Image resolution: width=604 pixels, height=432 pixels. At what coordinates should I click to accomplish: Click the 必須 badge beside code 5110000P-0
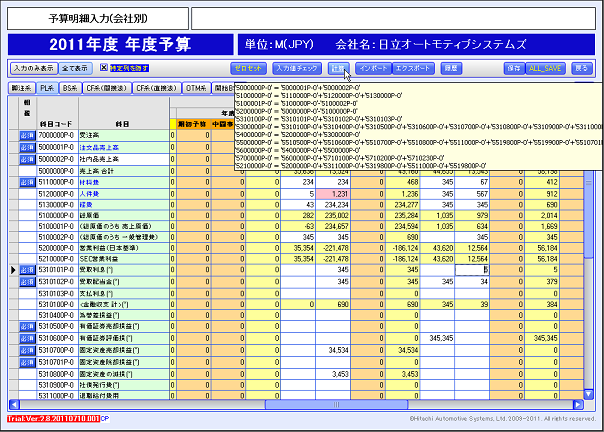pos(27,183)
